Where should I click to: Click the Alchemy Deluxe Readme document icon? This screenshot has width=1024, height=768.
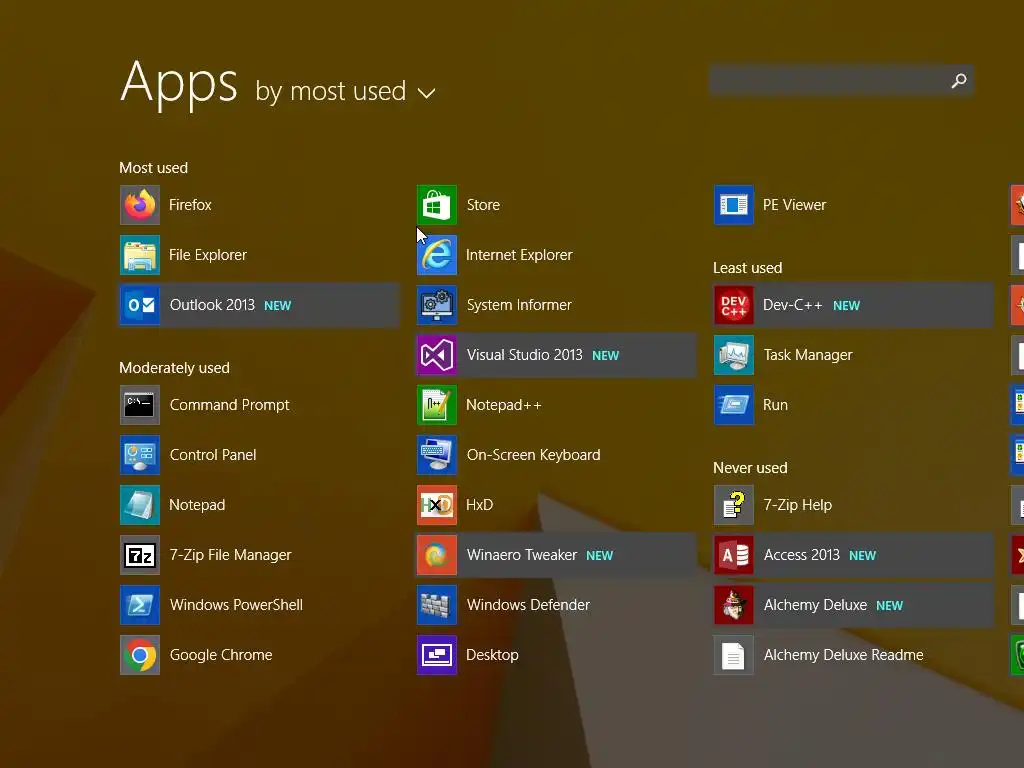pyautogui.click(x=734, y=655)
